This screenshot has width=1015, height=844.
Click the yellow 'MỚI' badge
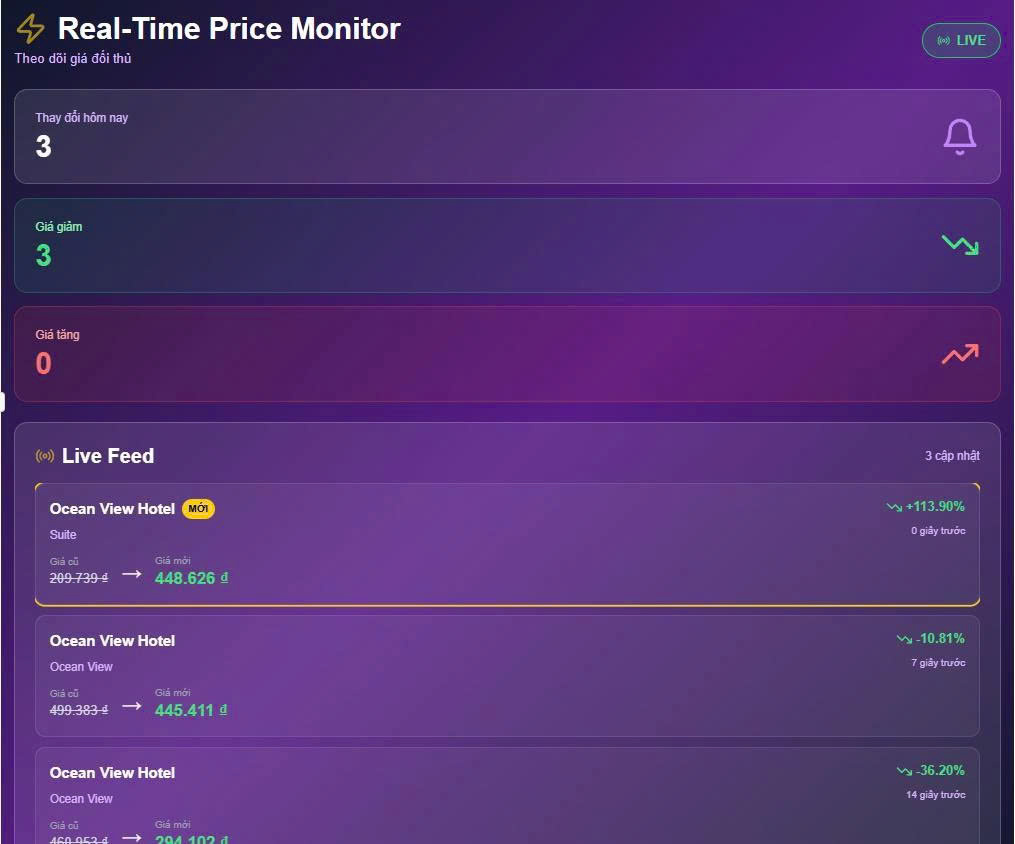click(x=198, y=509)
